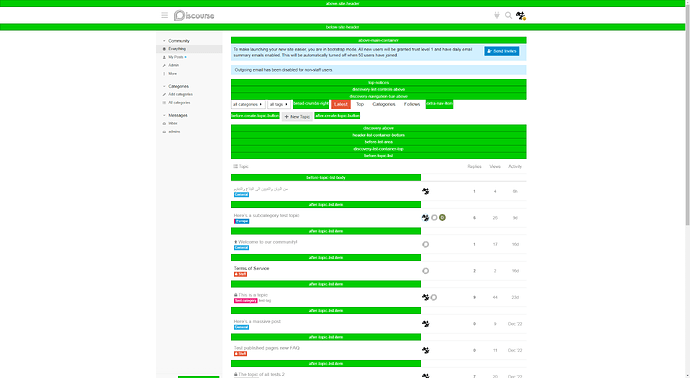Open the Terms of Service topic
690x378 pixels.
(251, 268)
